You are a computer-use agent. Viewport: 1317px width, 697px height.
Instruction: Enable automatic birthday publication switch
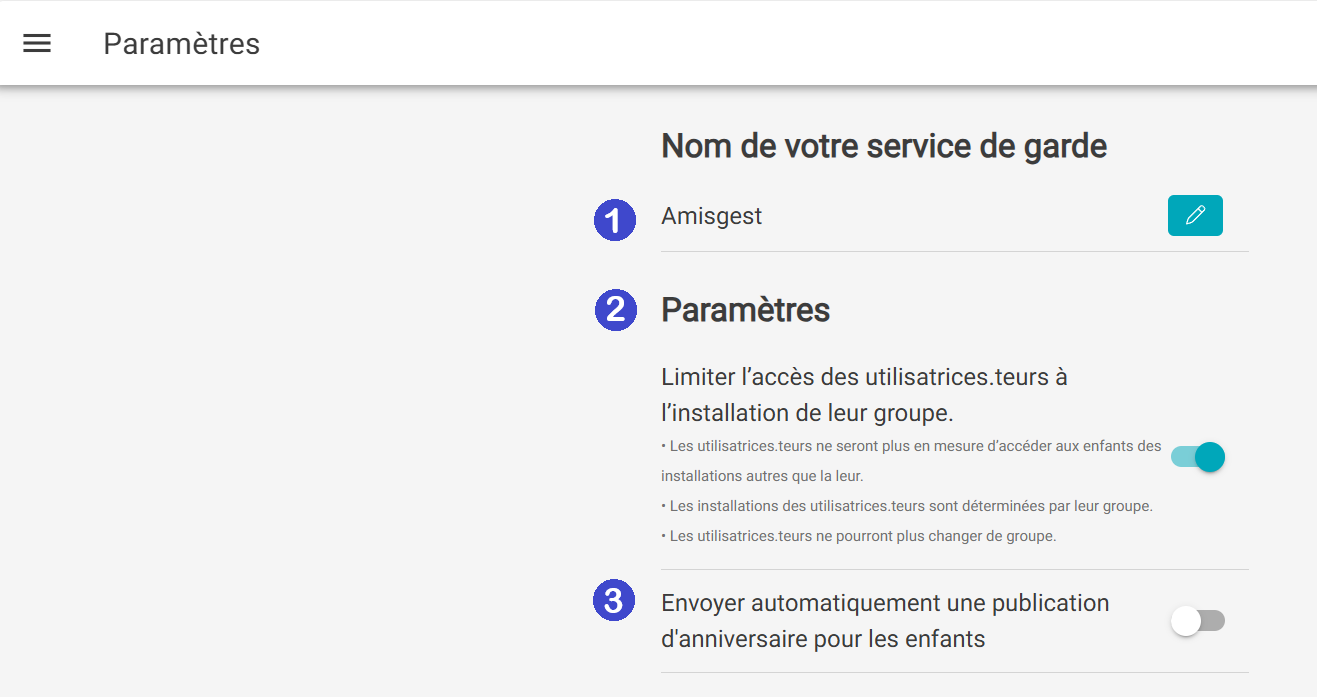1198,621
